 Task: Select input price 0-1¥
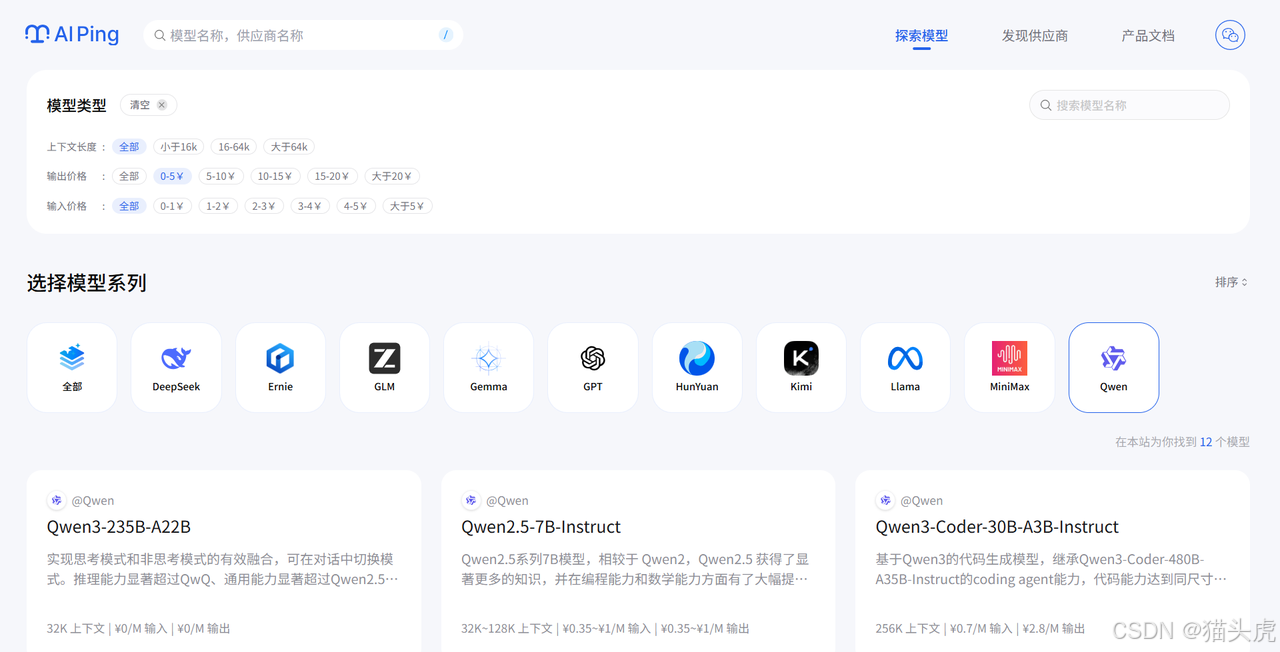pyautogui.click(x=172, y=206)
